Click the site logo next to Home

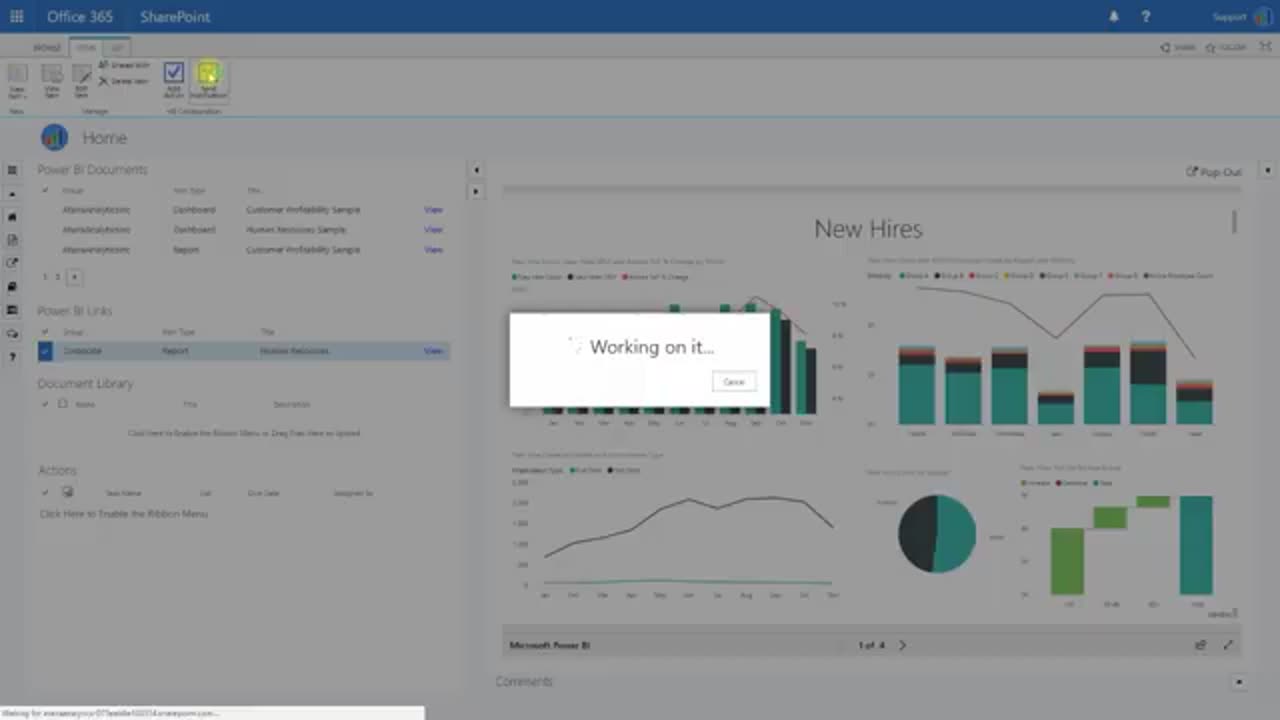pyautogui.click(x=54, y=137)
